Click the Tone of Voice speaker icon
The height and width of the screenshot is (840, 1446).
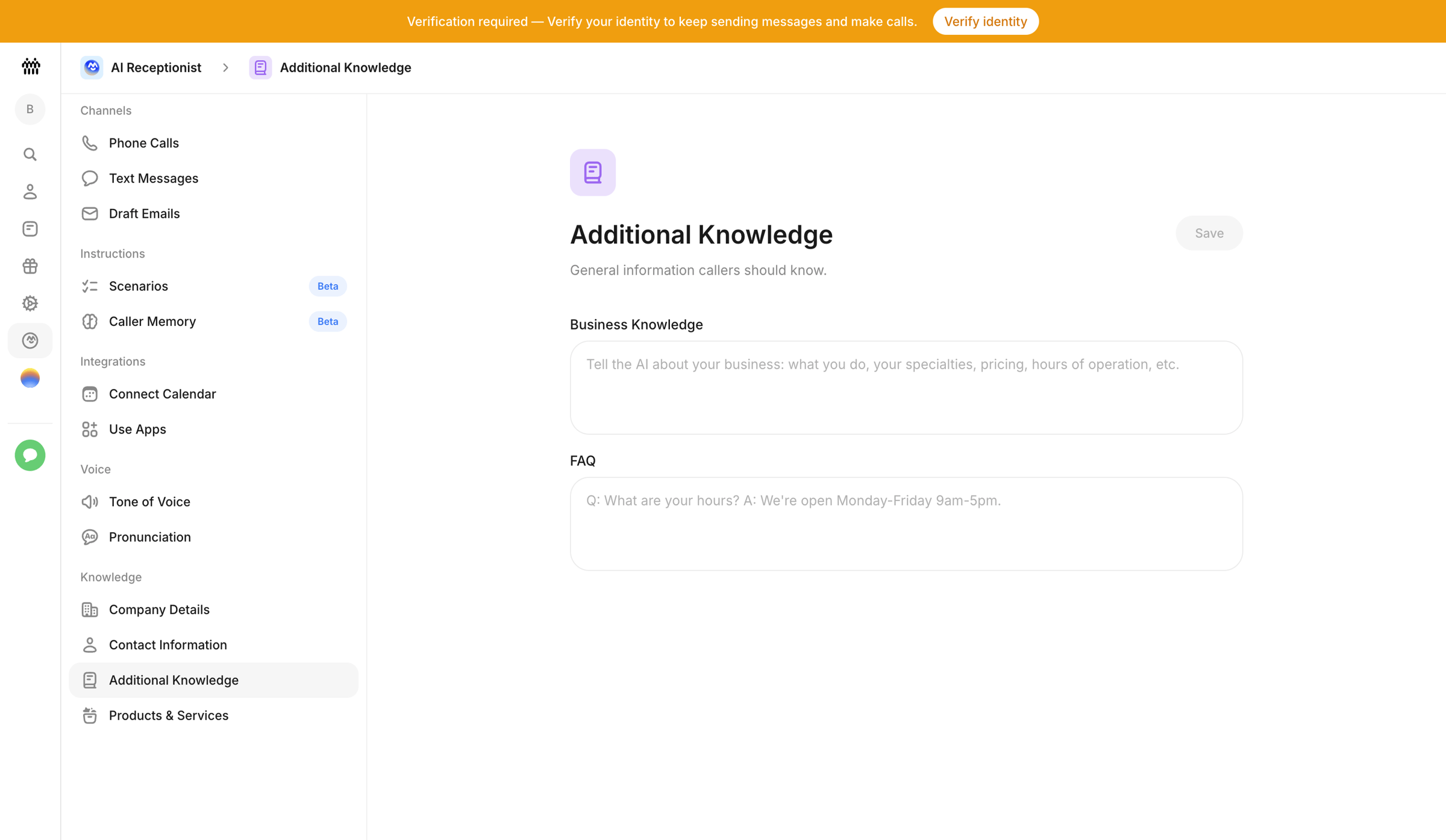pos(90,502)
